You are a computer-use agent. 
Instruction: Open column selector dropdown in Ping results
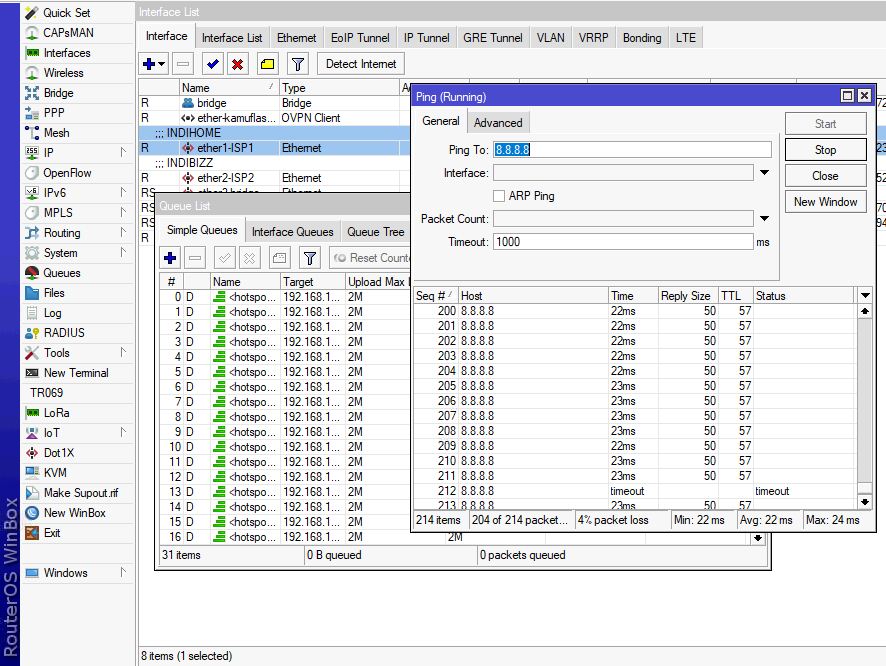pos(865,295)
